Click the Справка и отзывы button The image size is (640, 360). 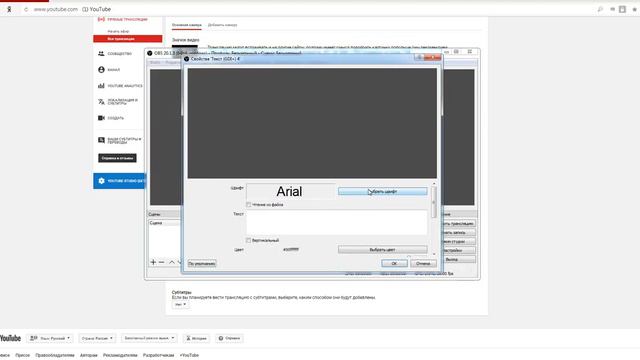pos(117,158)
